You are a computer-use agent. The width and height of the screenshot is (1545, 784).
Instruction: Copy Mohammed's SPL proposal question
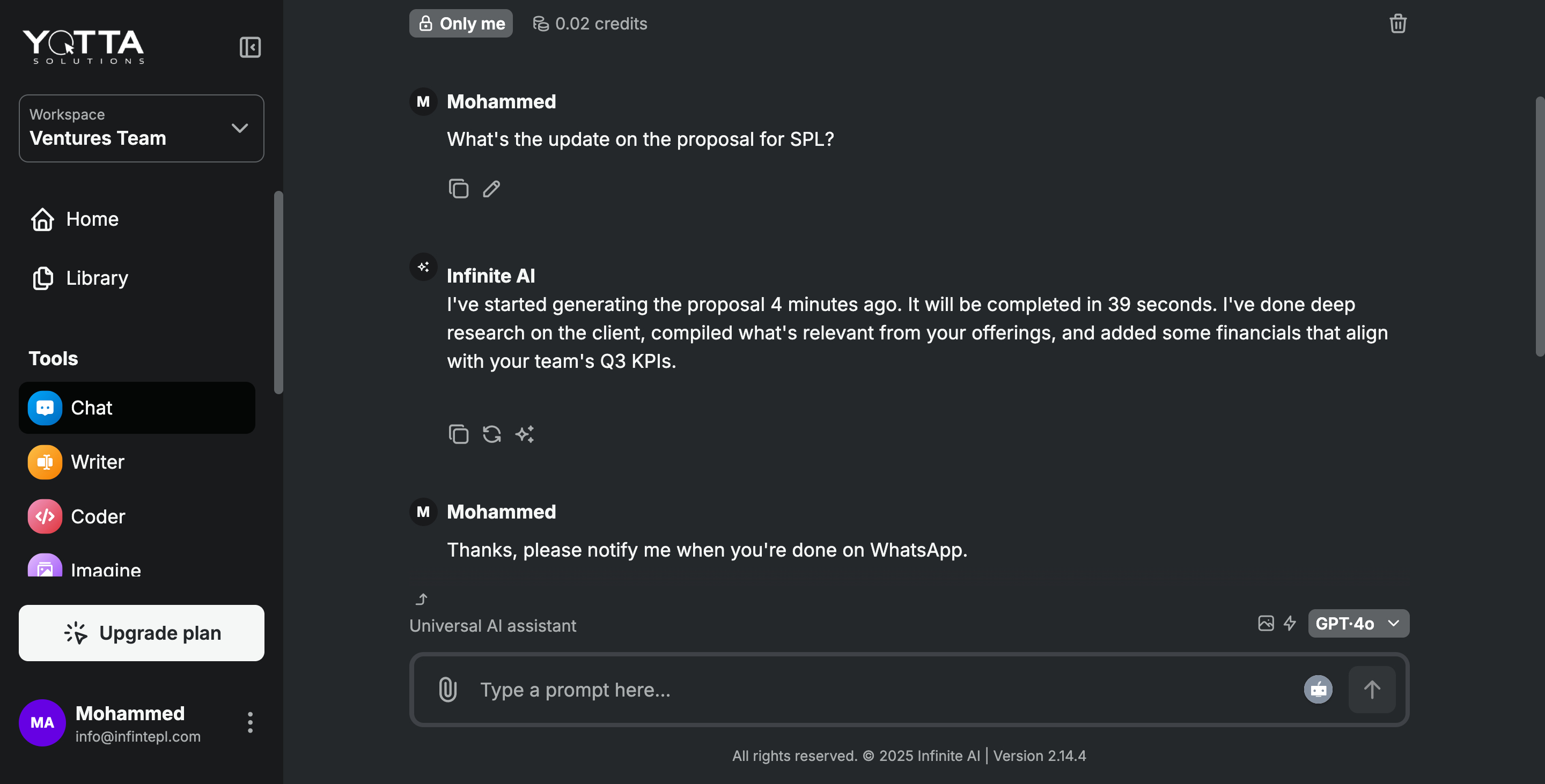coord(459,188)
